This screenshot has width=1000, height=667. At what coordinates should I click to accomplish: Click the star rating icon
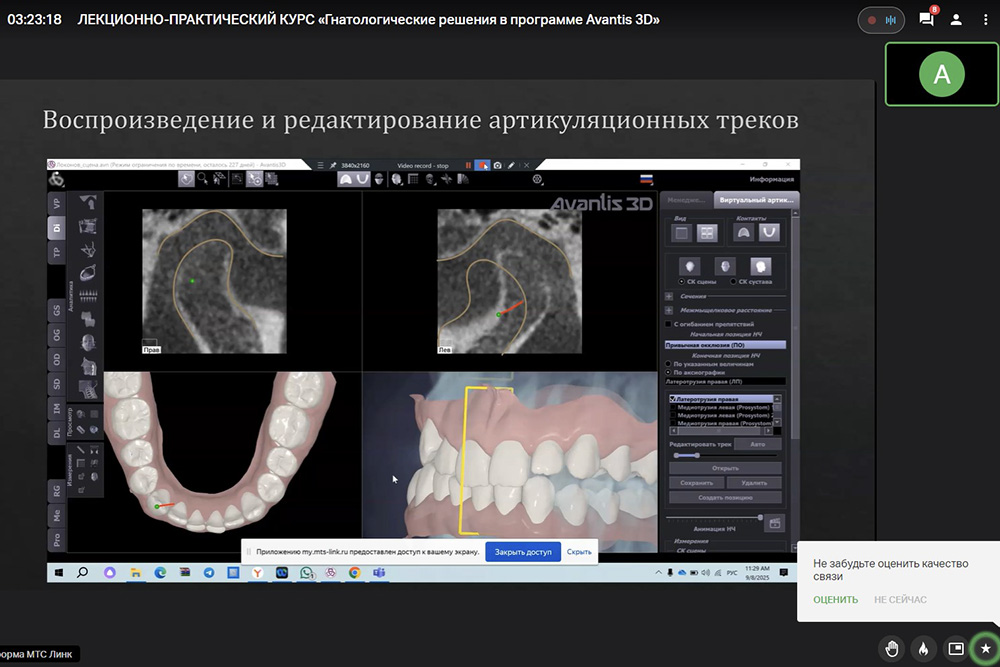986,649
